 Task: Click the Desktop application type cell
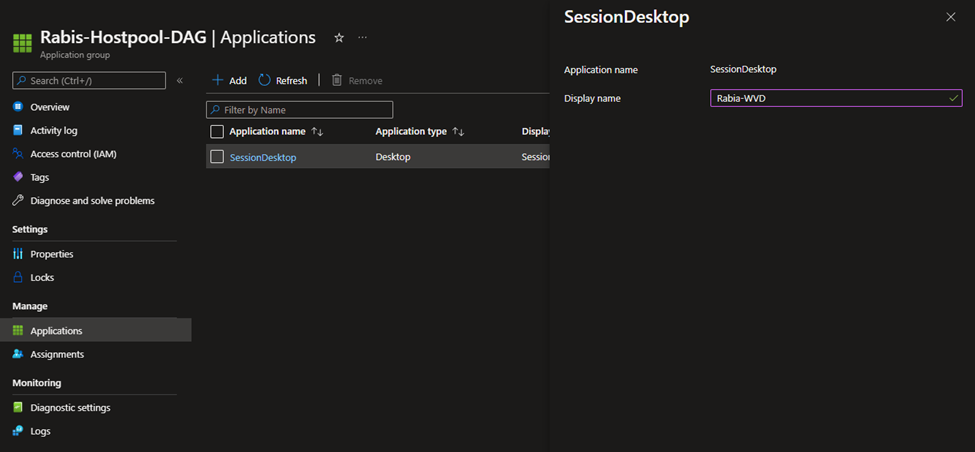[393, 157]
